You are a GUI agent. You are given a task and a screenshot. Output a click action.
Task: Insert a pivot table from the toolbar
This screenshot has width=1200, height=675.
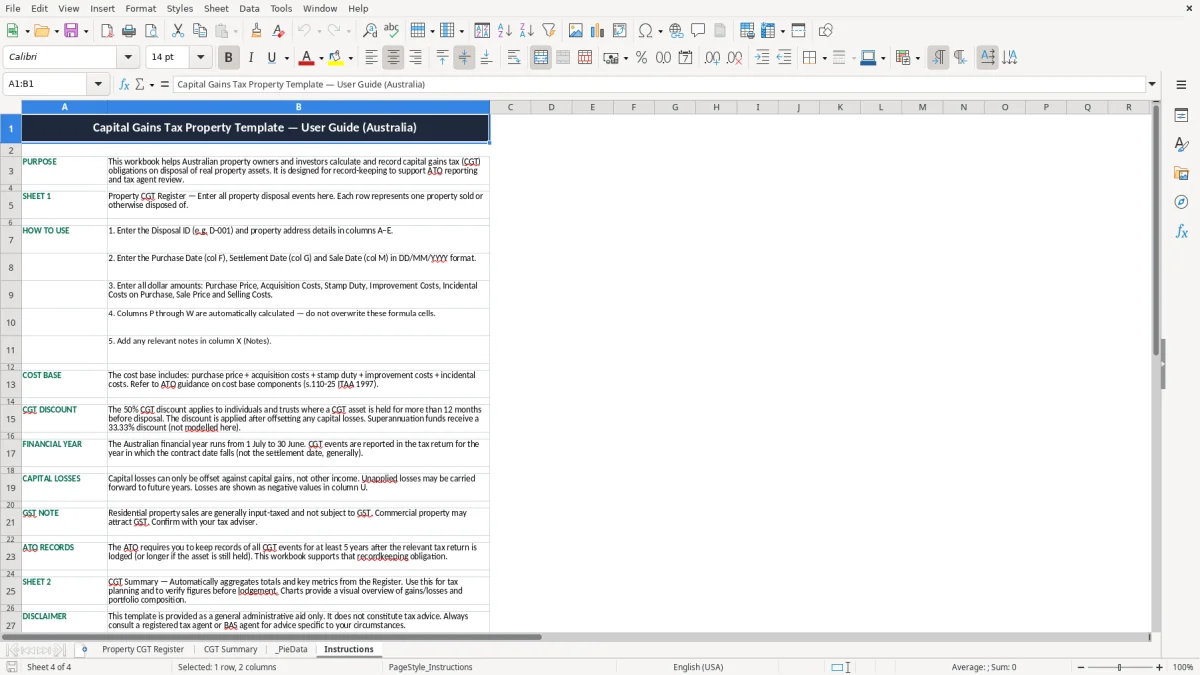[x=620, y=31]
